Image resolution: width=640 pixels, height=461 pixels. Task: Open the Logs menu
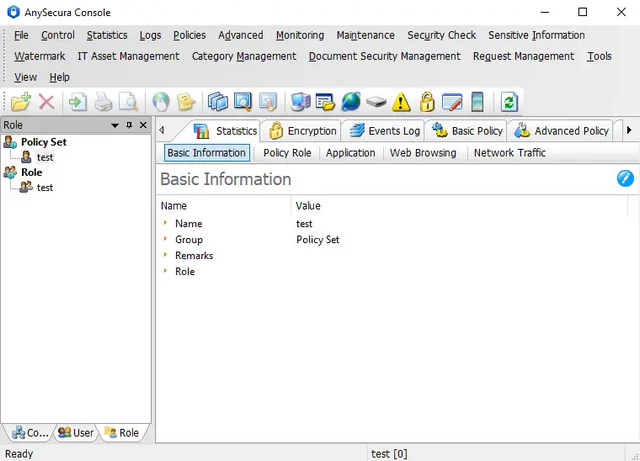coord(150,36)
